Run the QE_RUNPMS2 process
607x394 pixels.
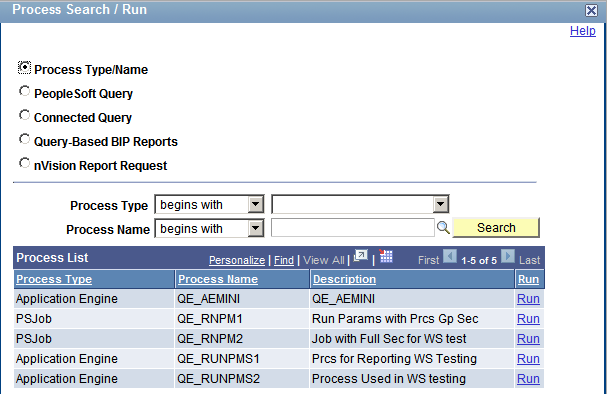click(x=528, y=379)
